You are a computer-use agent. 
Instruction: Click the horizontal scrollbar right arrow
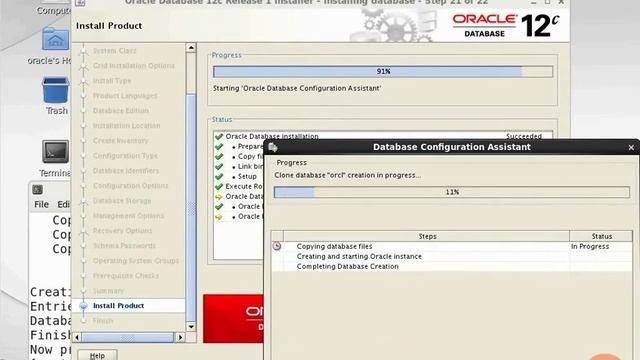point(180,337)
